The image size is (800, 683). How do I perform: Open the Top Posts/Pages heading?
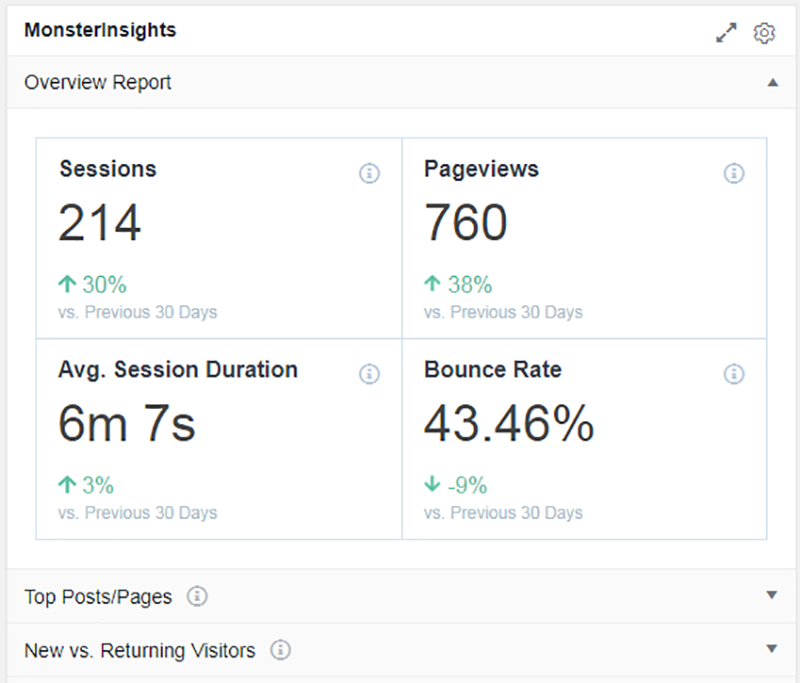tap(98, 596)
